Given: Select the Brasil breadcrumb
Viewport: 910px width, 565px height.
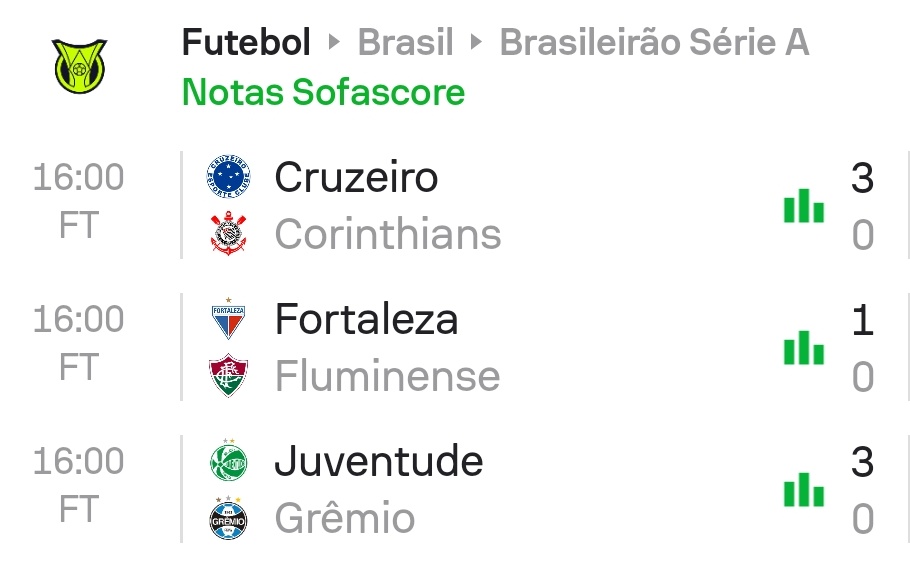Looking at the screenshot, I should click(x=405, y=43).
